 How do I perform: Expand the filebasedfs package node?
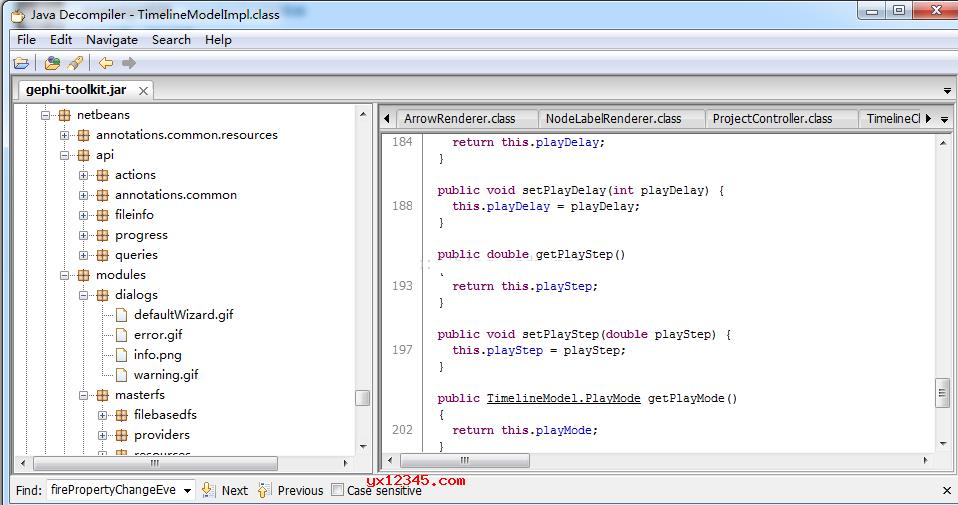[103, 415]
